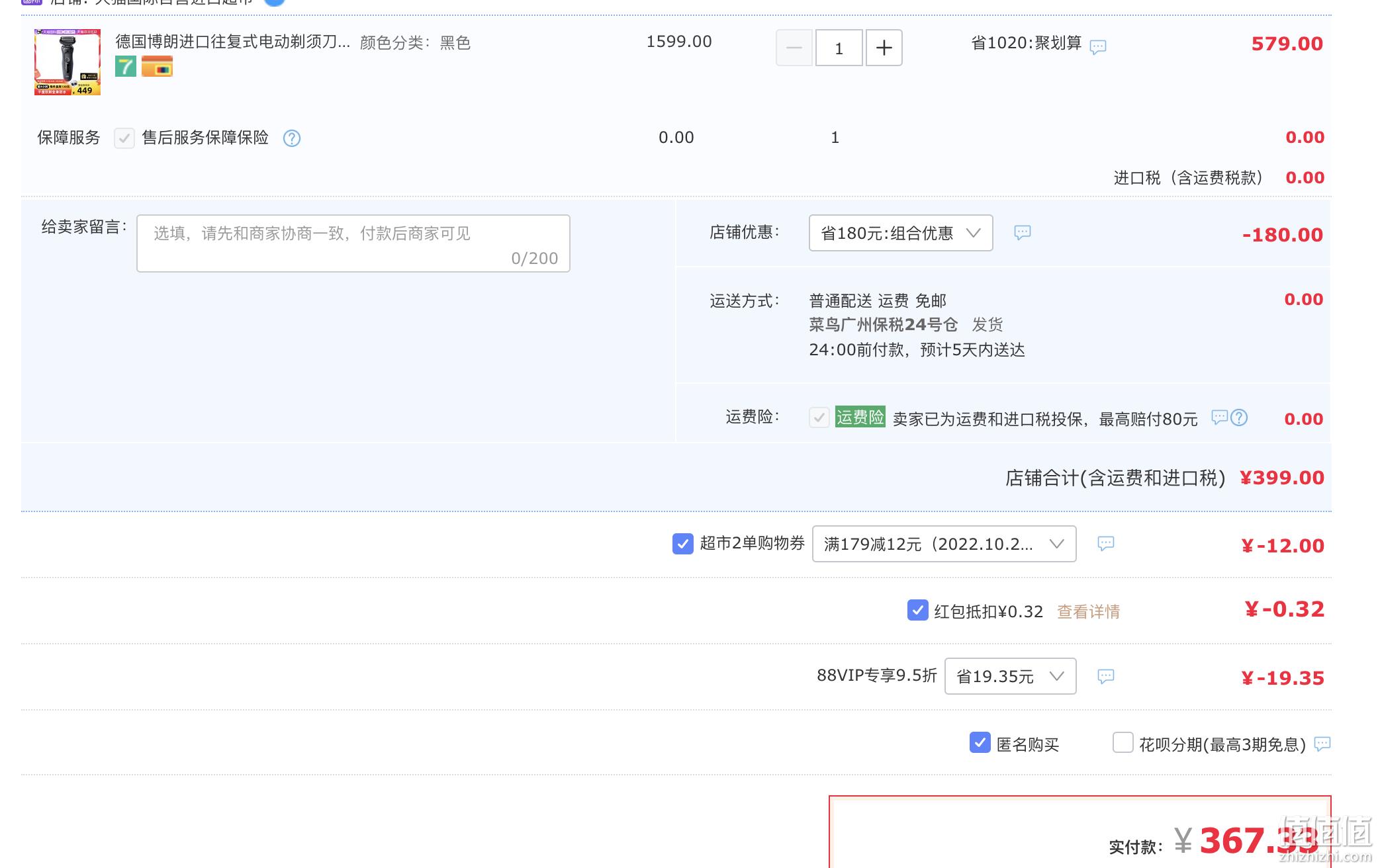
Task: Click the 省1020:聚划算 discount text
Action: pyautogui.click(x=1026, y=43)
